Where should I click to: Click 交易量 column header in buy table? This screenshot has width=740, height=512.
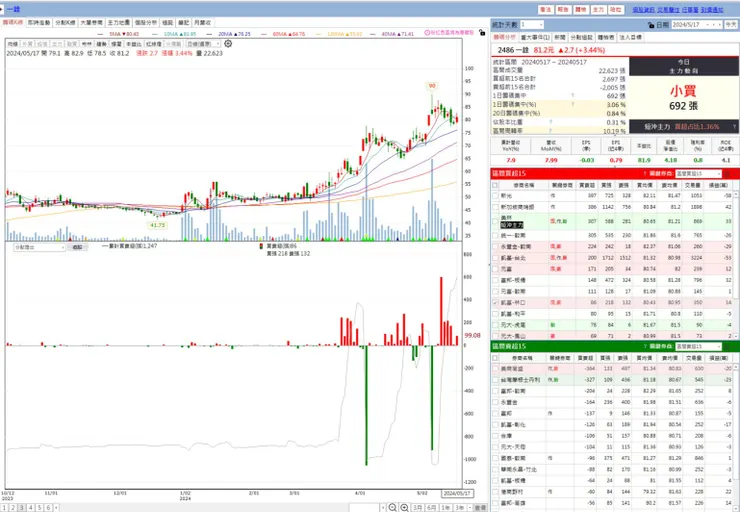(692, 185)
